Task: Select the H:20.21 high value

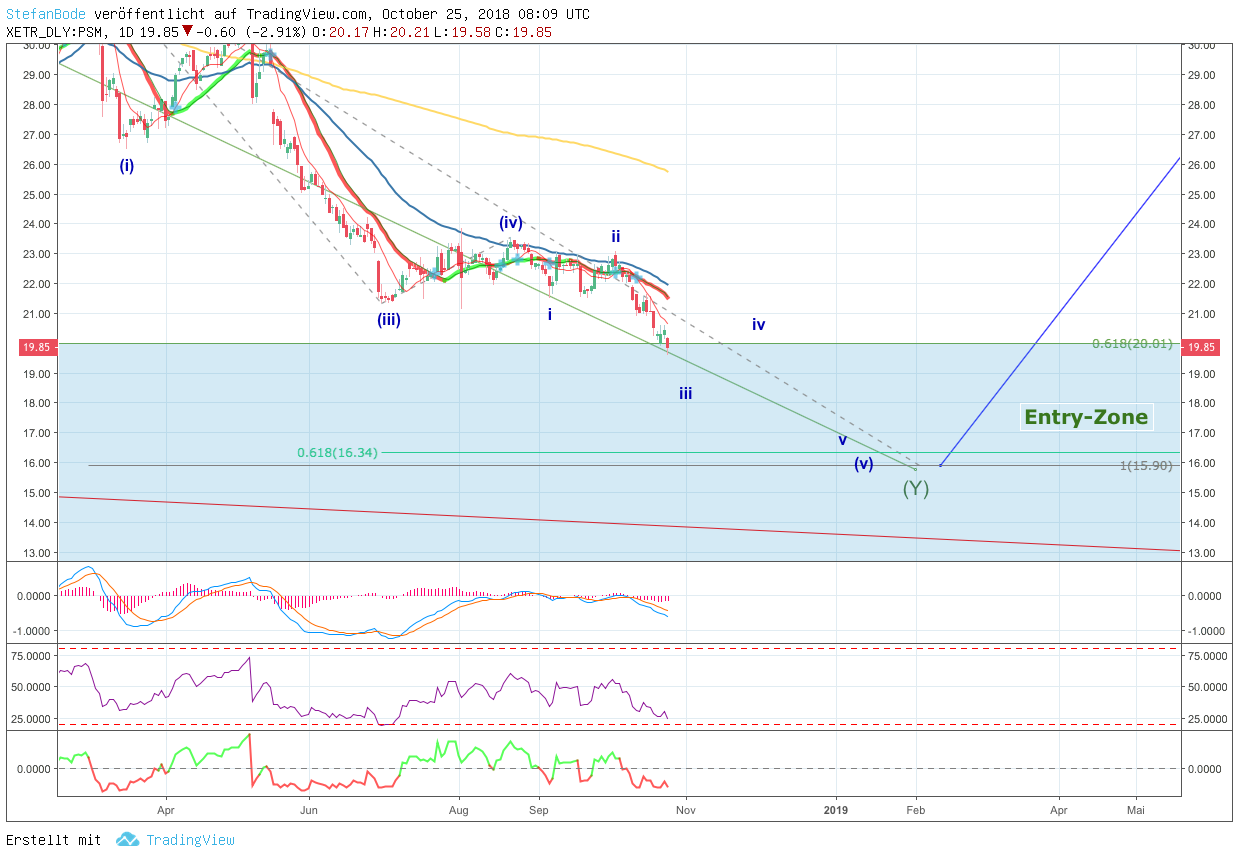Action: 401,32
